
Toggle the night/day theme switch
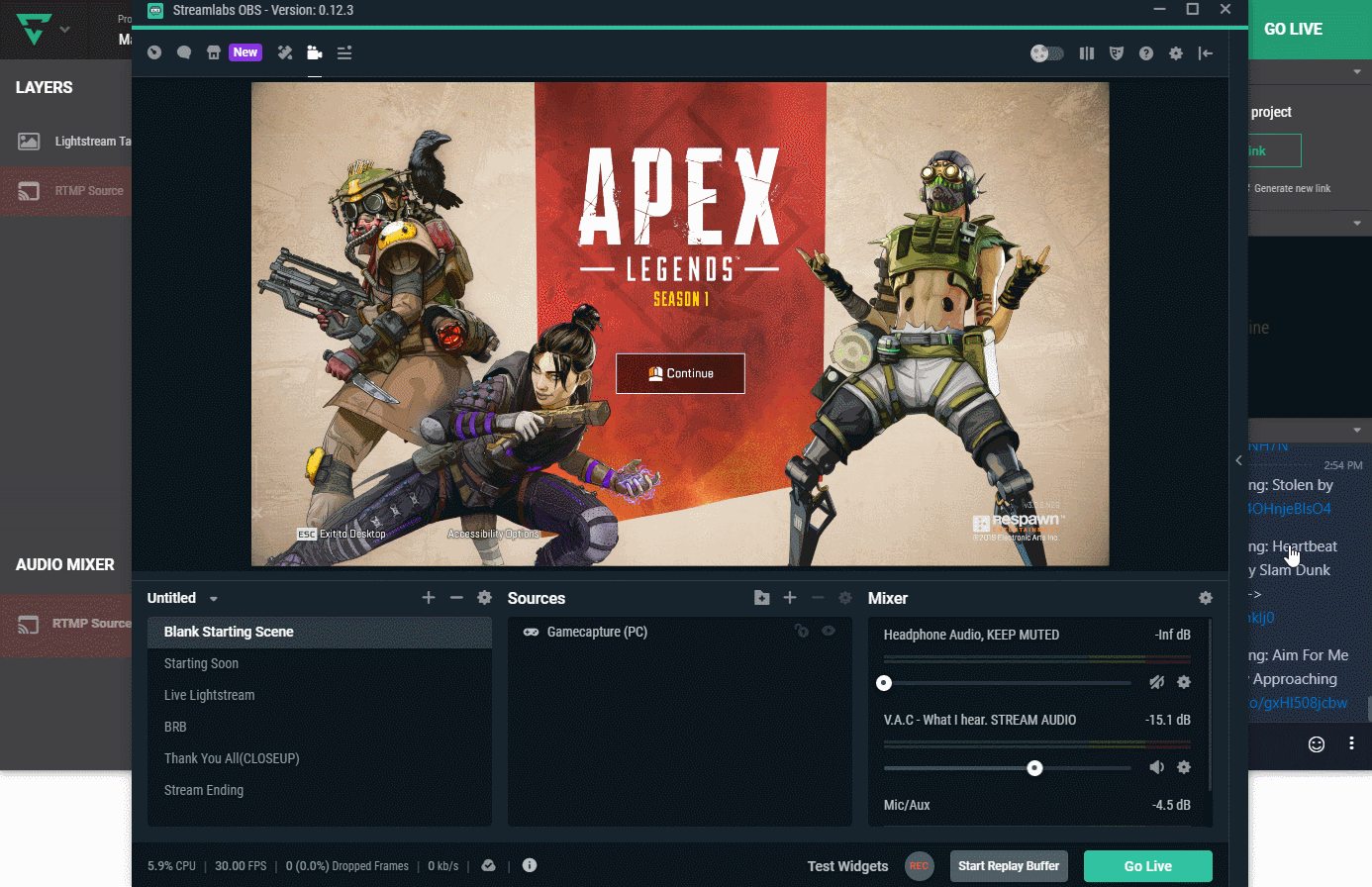click(1047, 53)
